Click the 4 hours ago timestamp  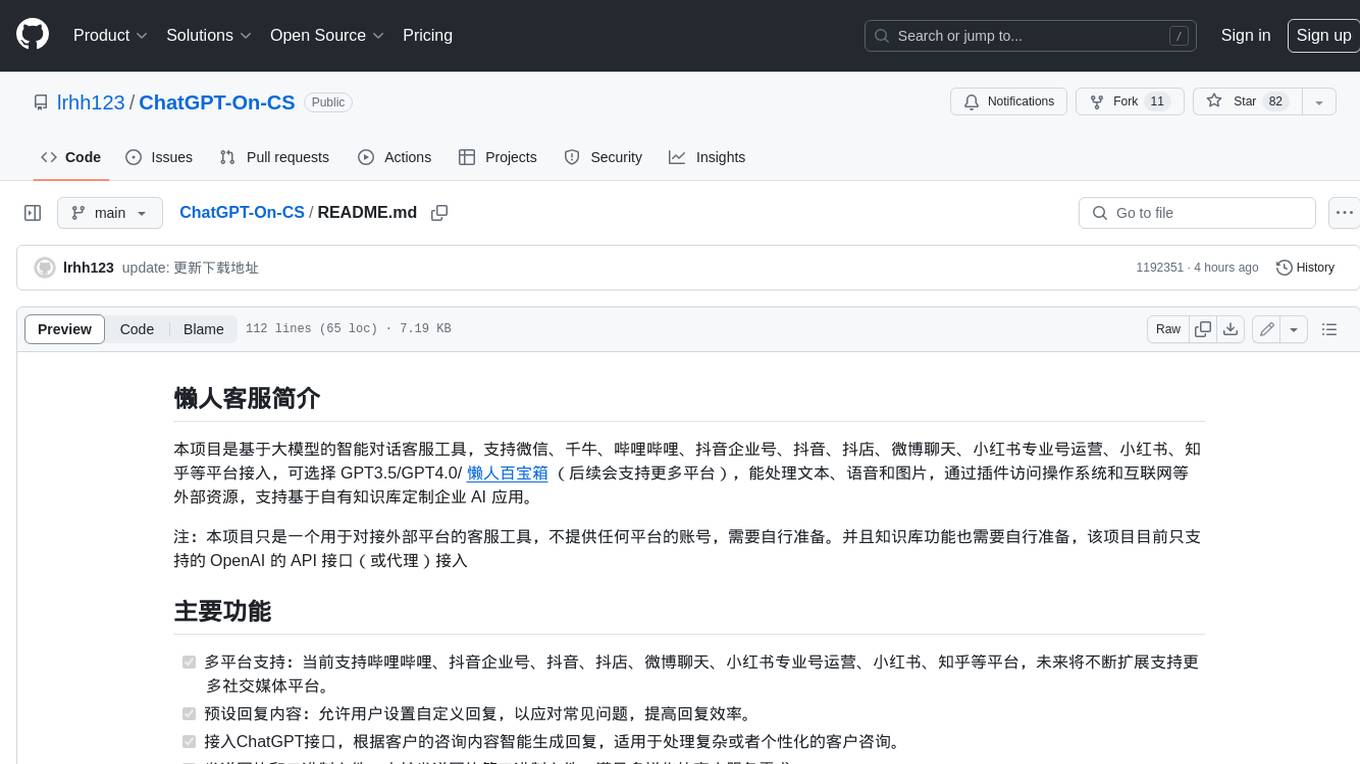(x=1225, y=268)
